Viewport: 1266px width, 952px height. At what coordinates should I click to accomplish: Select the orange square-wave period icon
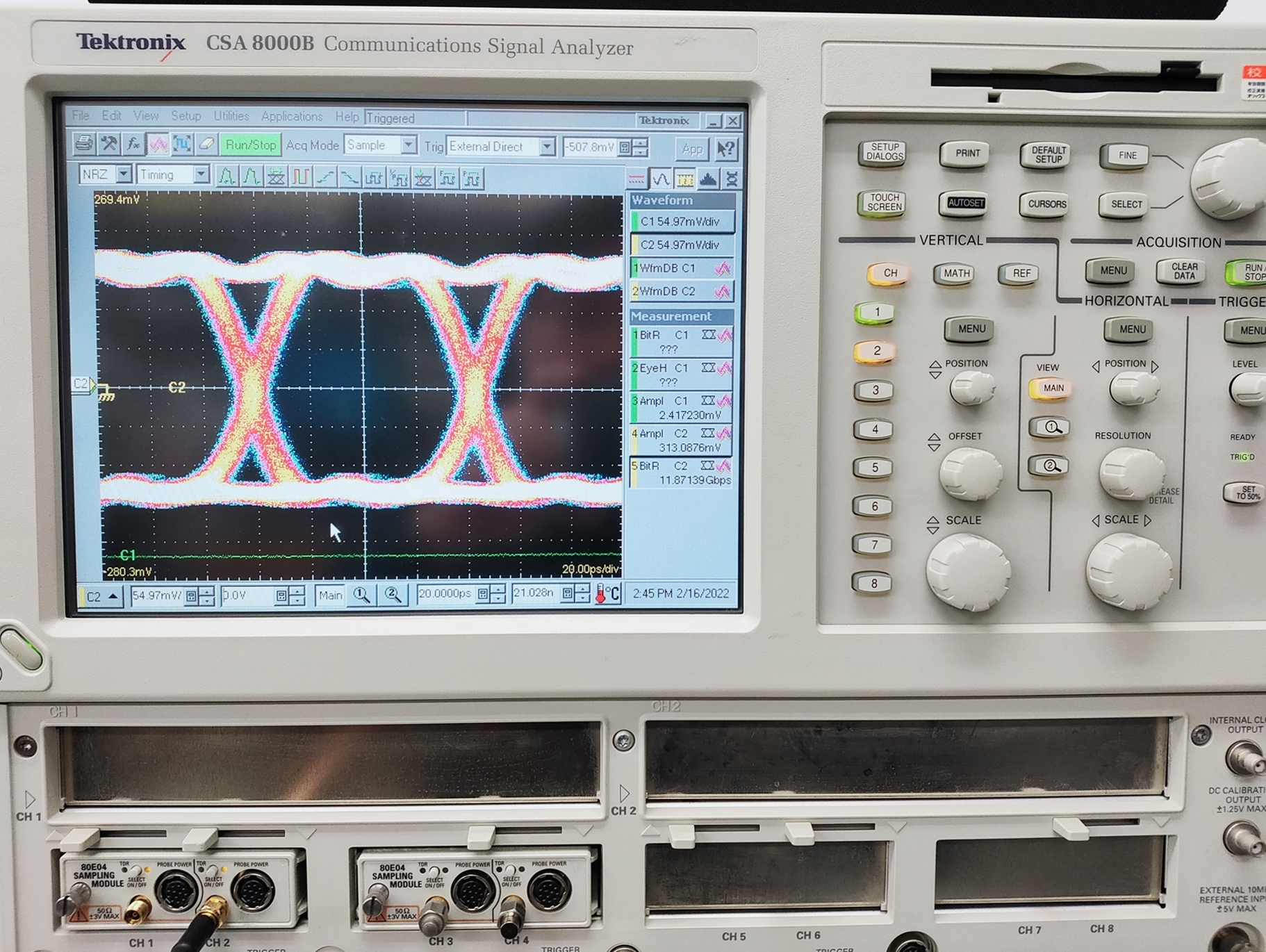click(300, 178)
